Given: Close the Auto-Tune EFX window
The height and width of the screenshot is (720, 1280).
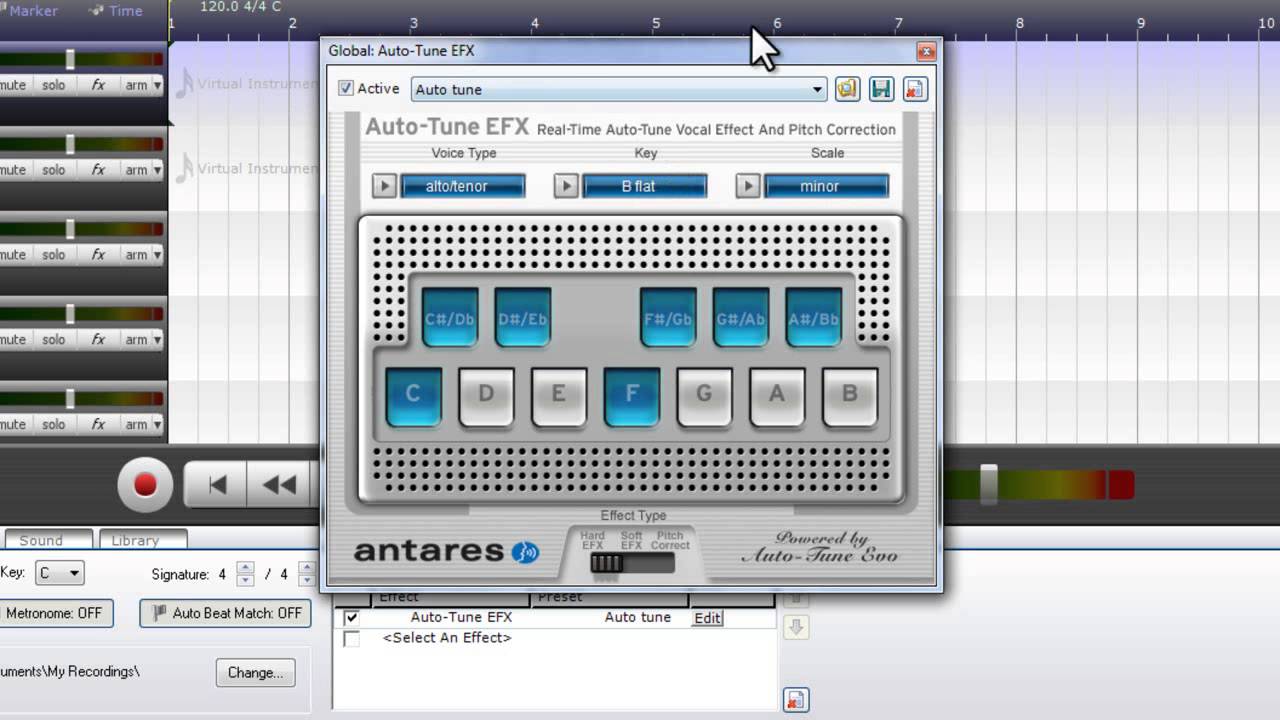Looking at the screenshot, I should 926,51.
